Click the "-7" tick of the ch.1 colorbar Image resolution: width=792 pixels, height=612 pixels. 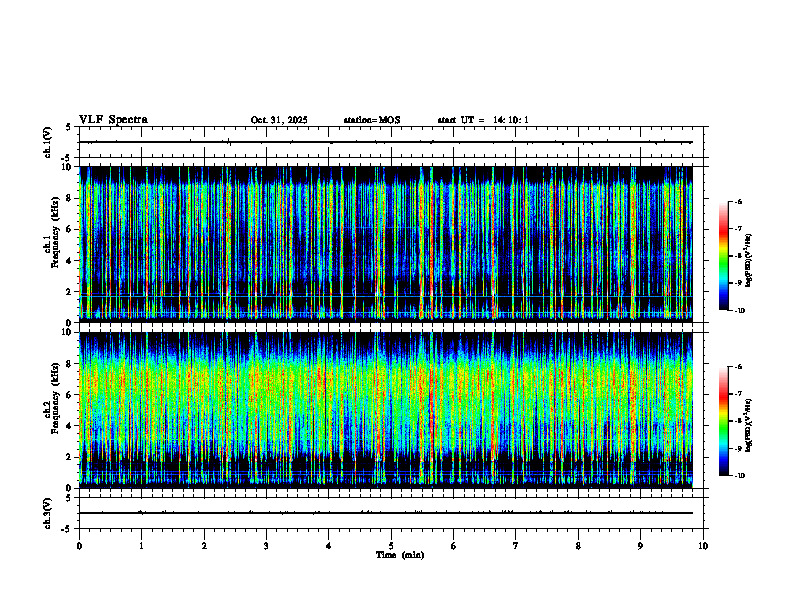(x=738, y=229)
